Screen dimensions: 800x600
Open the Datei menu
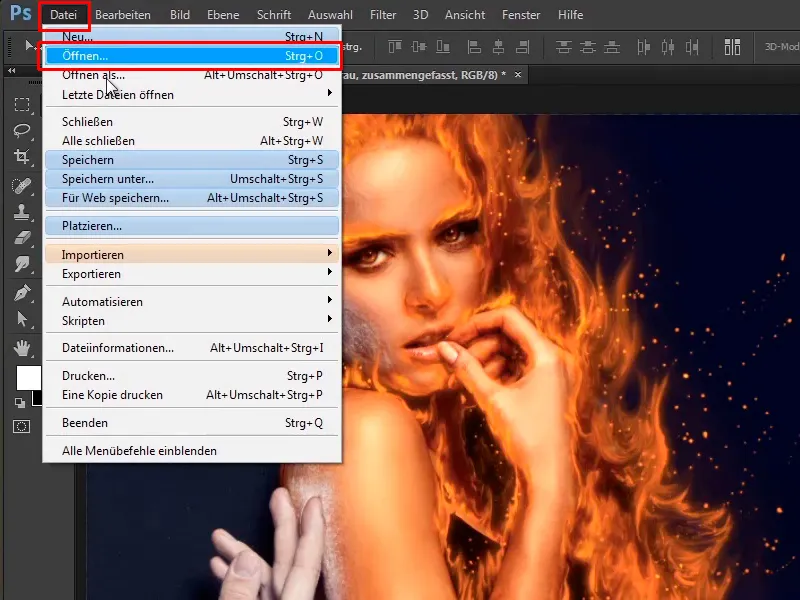(63, 15)
